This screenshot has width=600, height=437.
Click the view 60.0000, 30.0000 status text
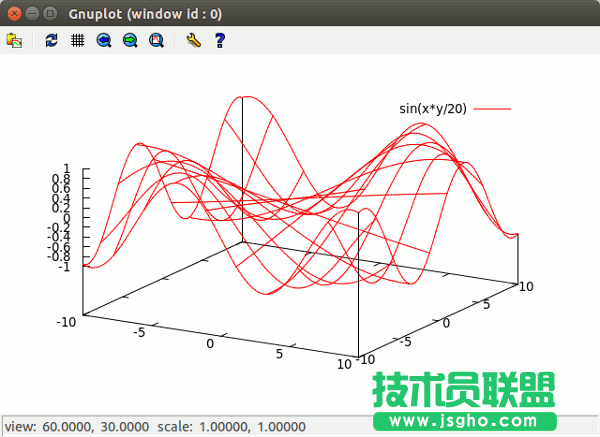pos(77,427)
